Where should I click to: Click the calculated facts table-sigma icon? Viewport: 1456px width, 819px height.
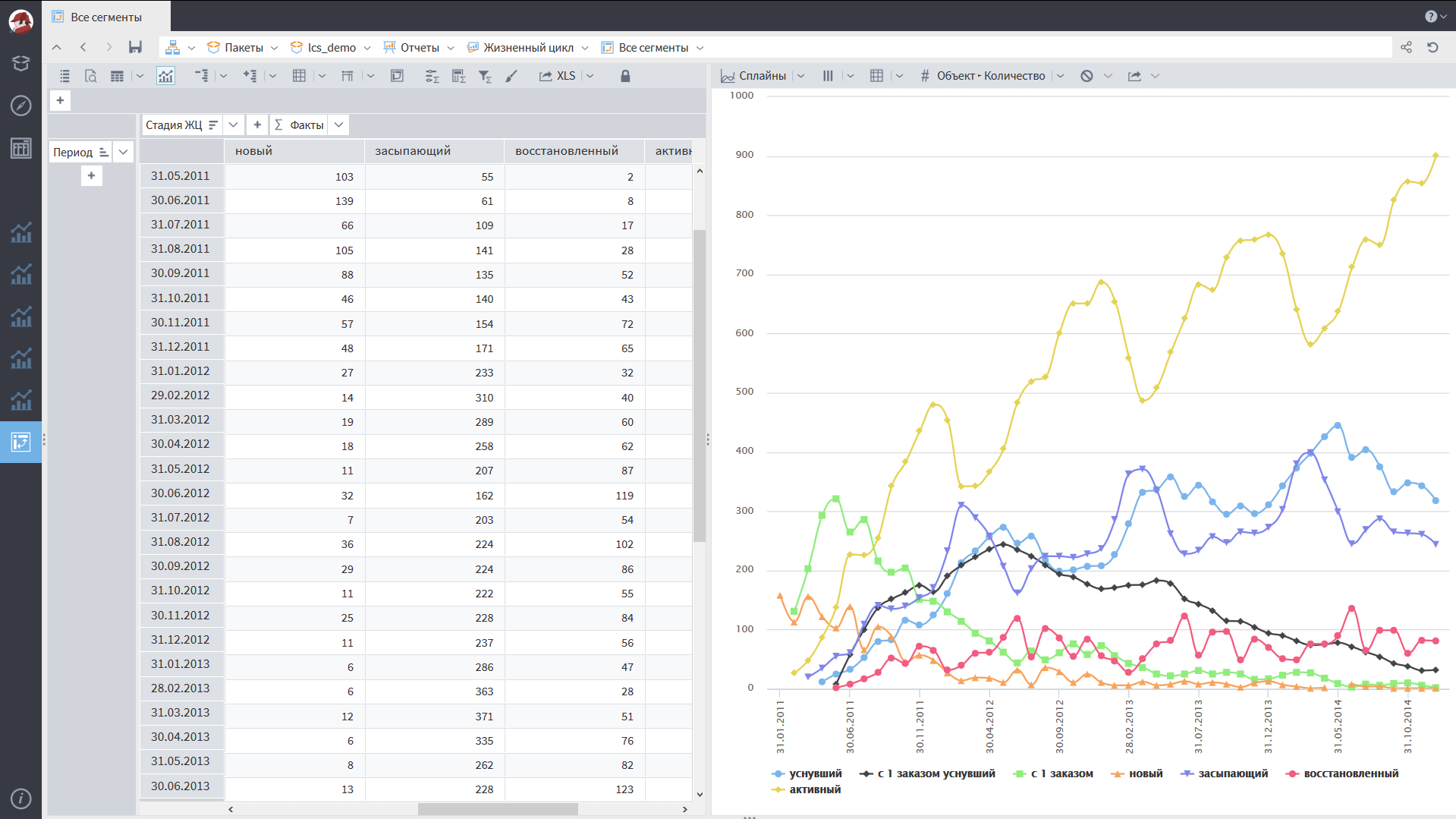[458, 76]
